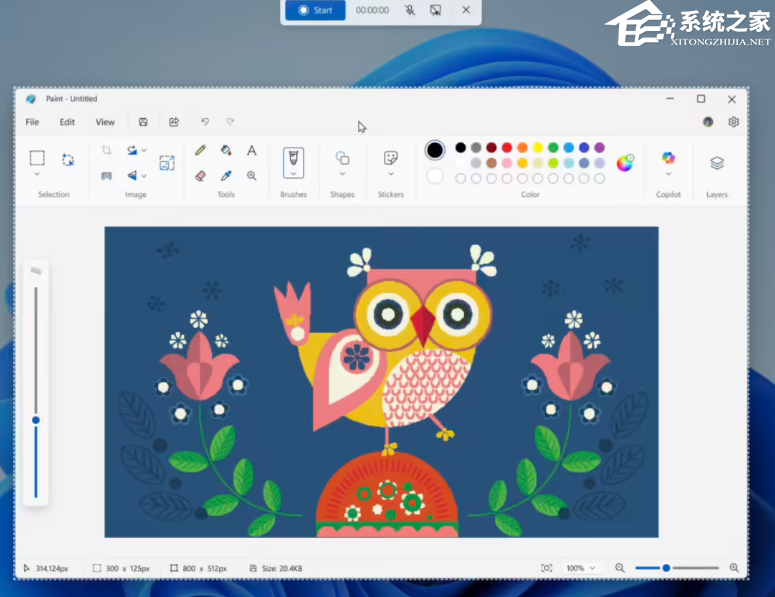Click the Save icon in title bar
This screenshot has height=597, width=775.
(143, 122)
